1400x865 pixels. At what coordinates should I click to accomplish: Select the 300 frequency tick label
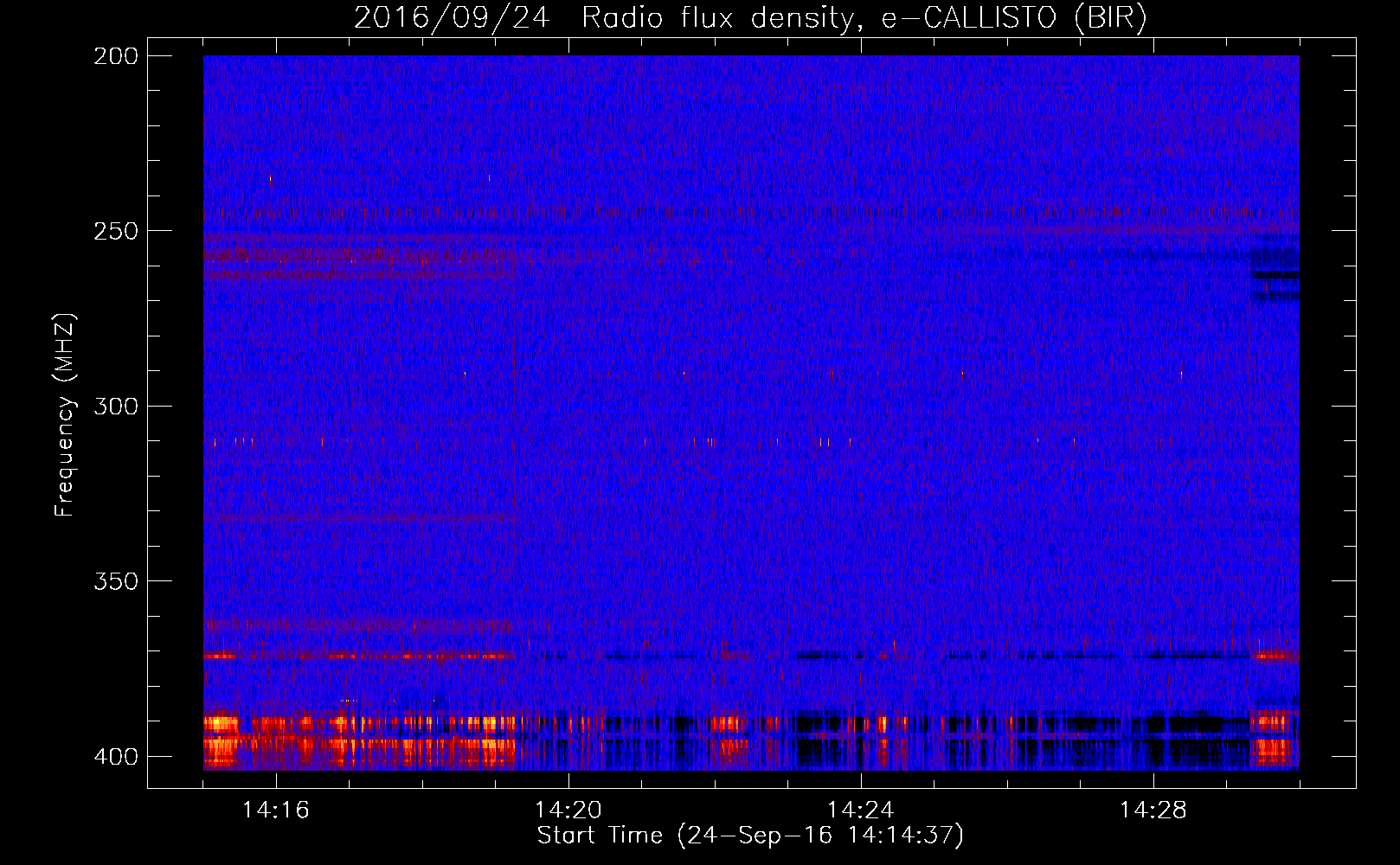(x=116, y=407)
